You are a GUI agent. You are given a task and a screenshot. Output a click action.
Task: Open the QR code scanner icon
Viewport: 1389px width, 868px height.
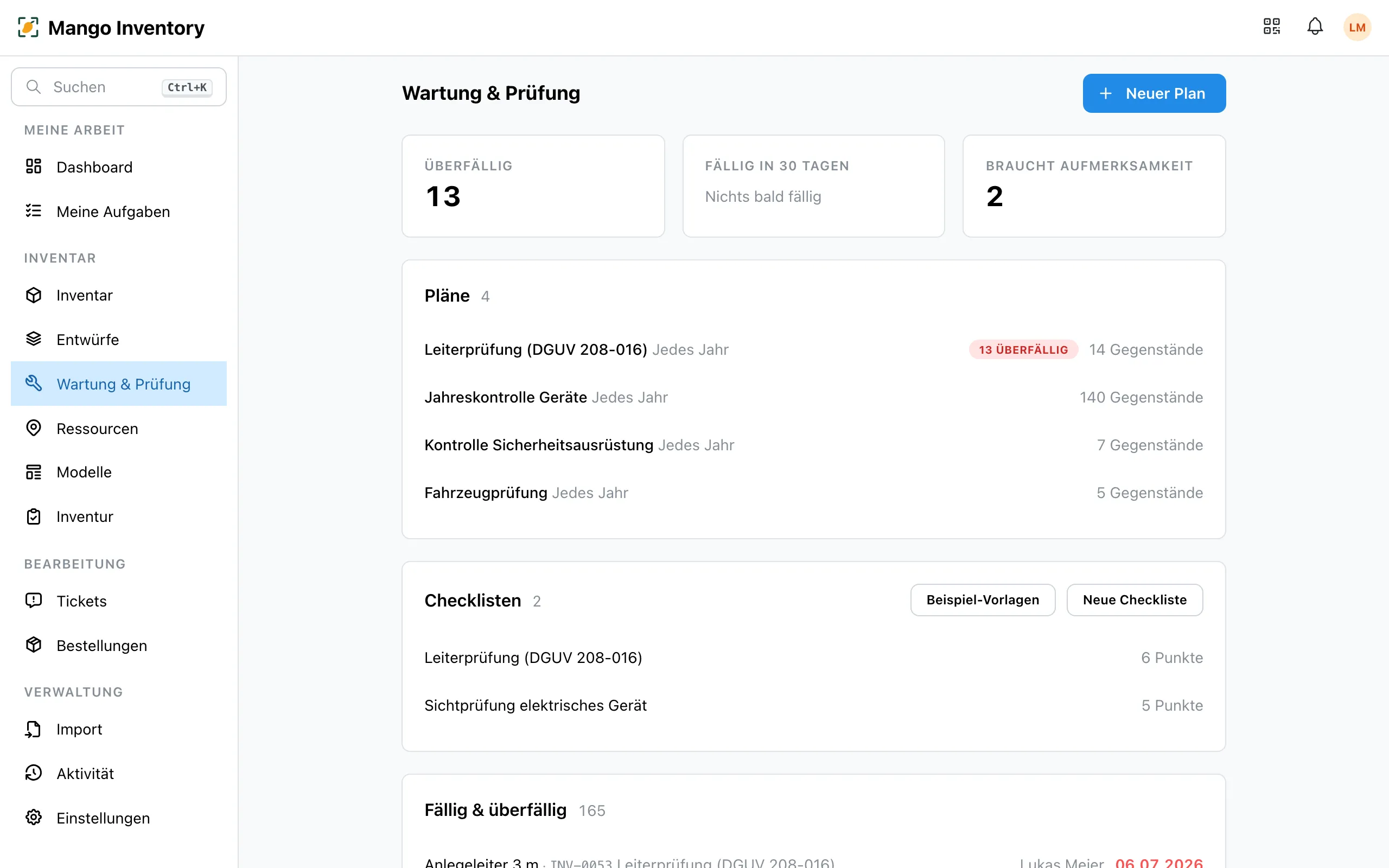tap(1271, 27)
